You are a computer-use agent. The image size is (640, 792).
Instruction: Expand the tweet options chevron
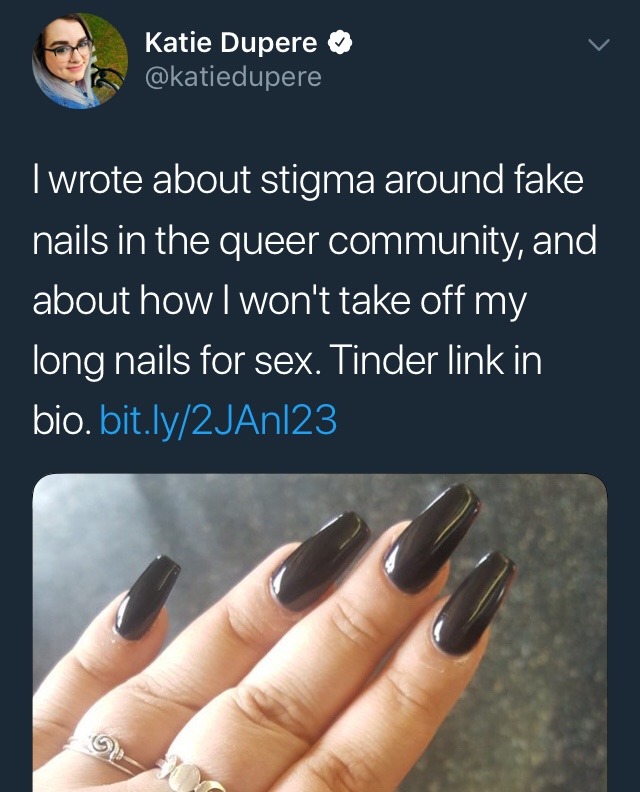point(599,45)
